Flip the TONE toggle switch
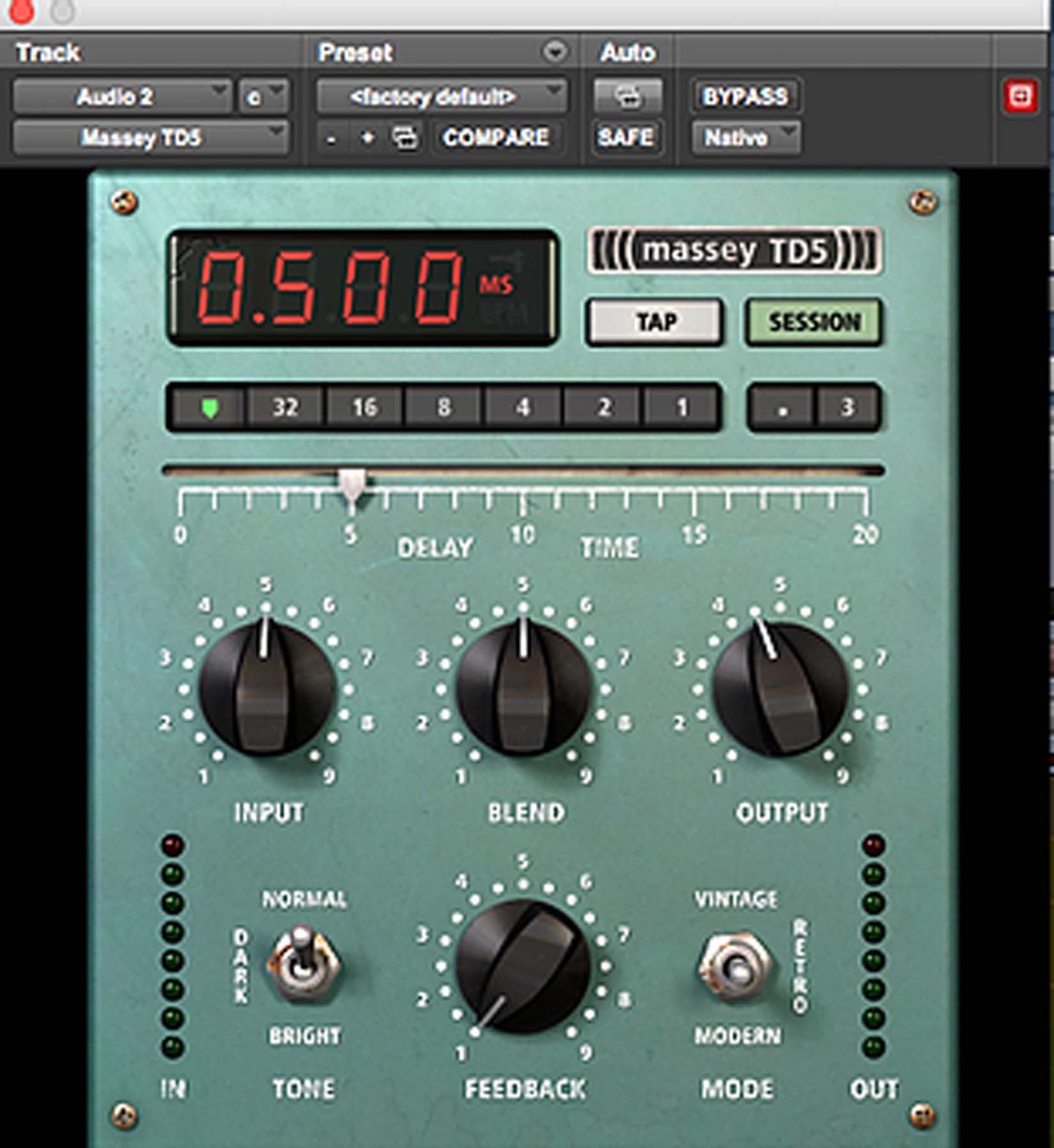Viewport: 1054px width, 1148px height. pyautogui.click(x=302, y=963)
